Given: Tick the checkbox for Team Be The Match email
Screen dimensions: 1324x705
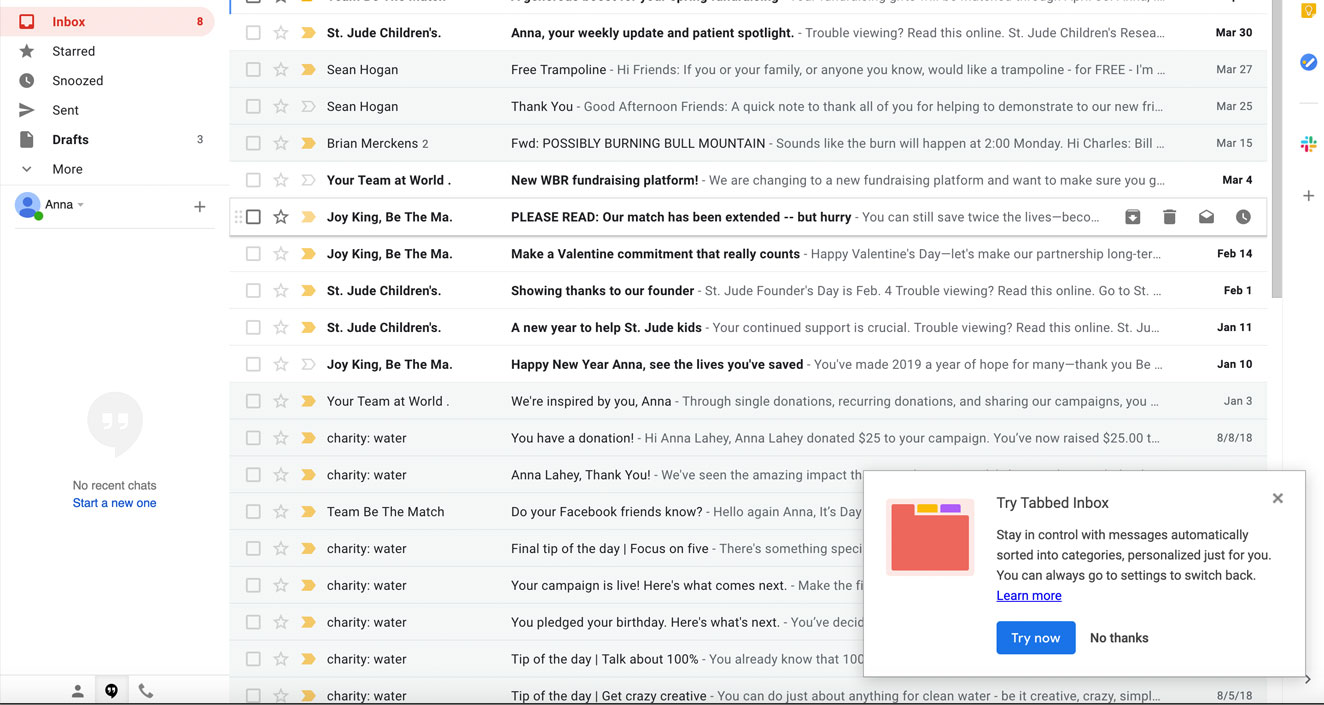Looking at the screenshot, I should pyautogui.click(x=253, y=512).
